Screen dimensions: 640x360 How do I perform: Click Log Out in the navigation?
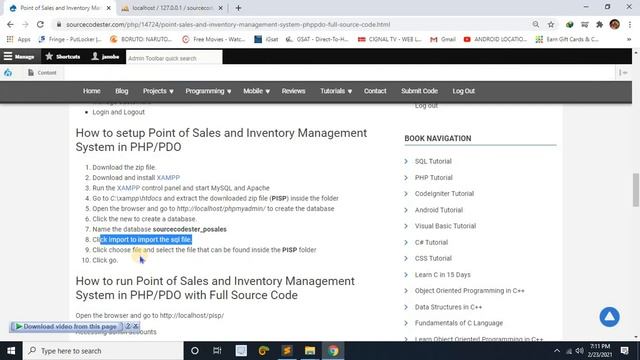(464, 91)
